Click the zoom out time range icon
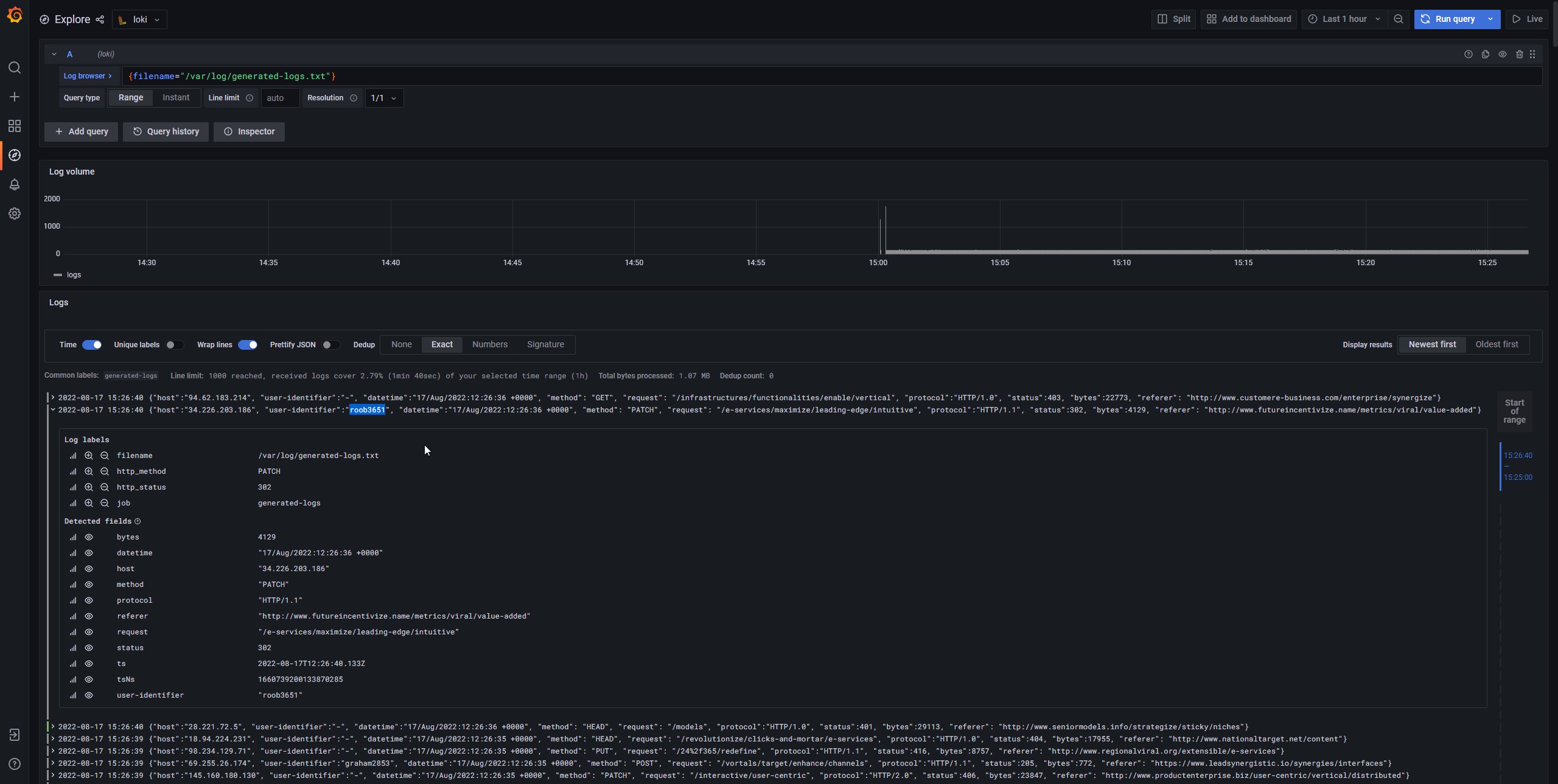This screenshot has width=1558, height=784. (x=1399, y=19)
